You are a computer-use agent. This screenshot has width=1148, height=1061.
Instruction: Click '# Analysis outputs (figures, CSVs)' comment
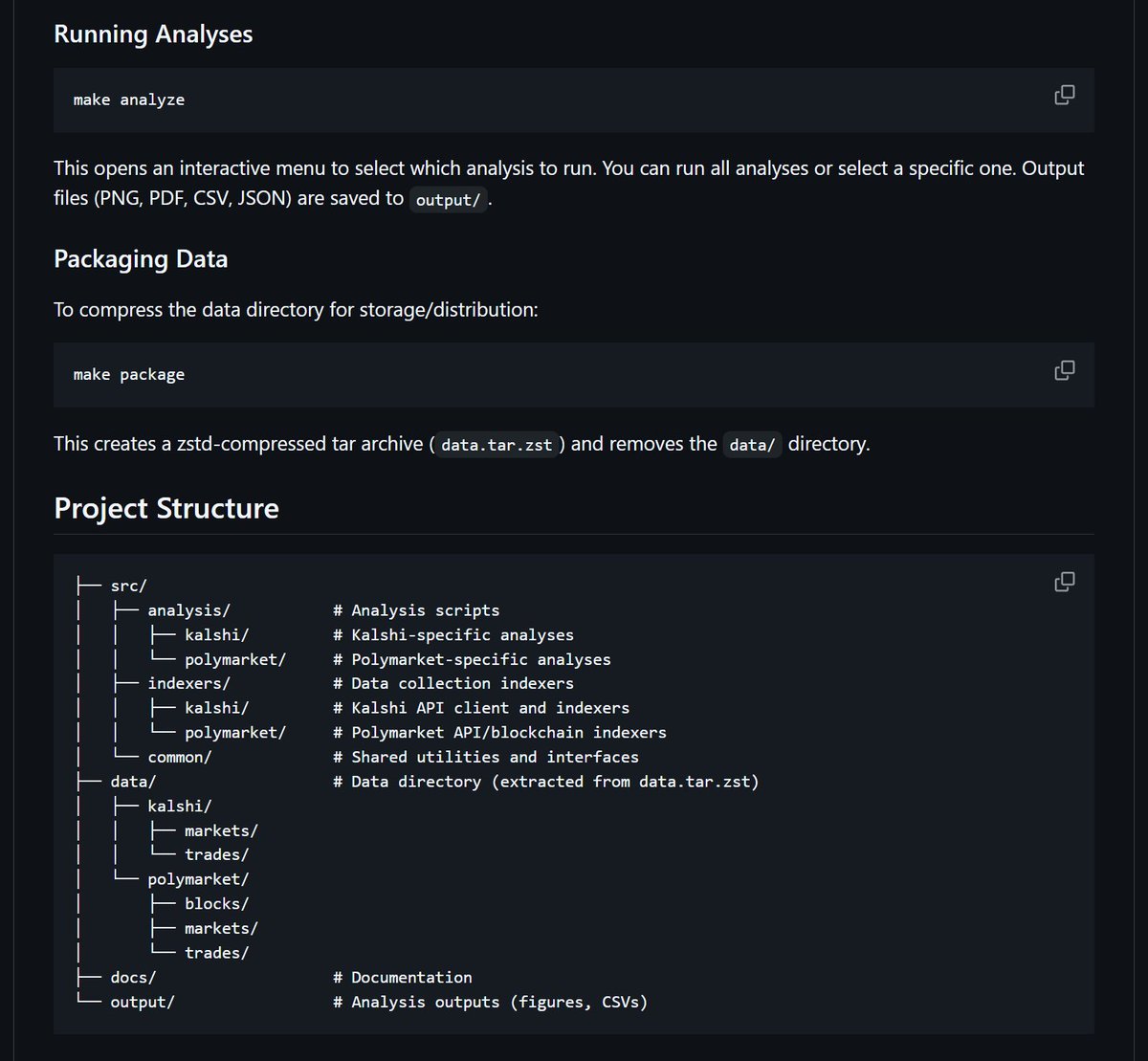tap(491, 1003)
